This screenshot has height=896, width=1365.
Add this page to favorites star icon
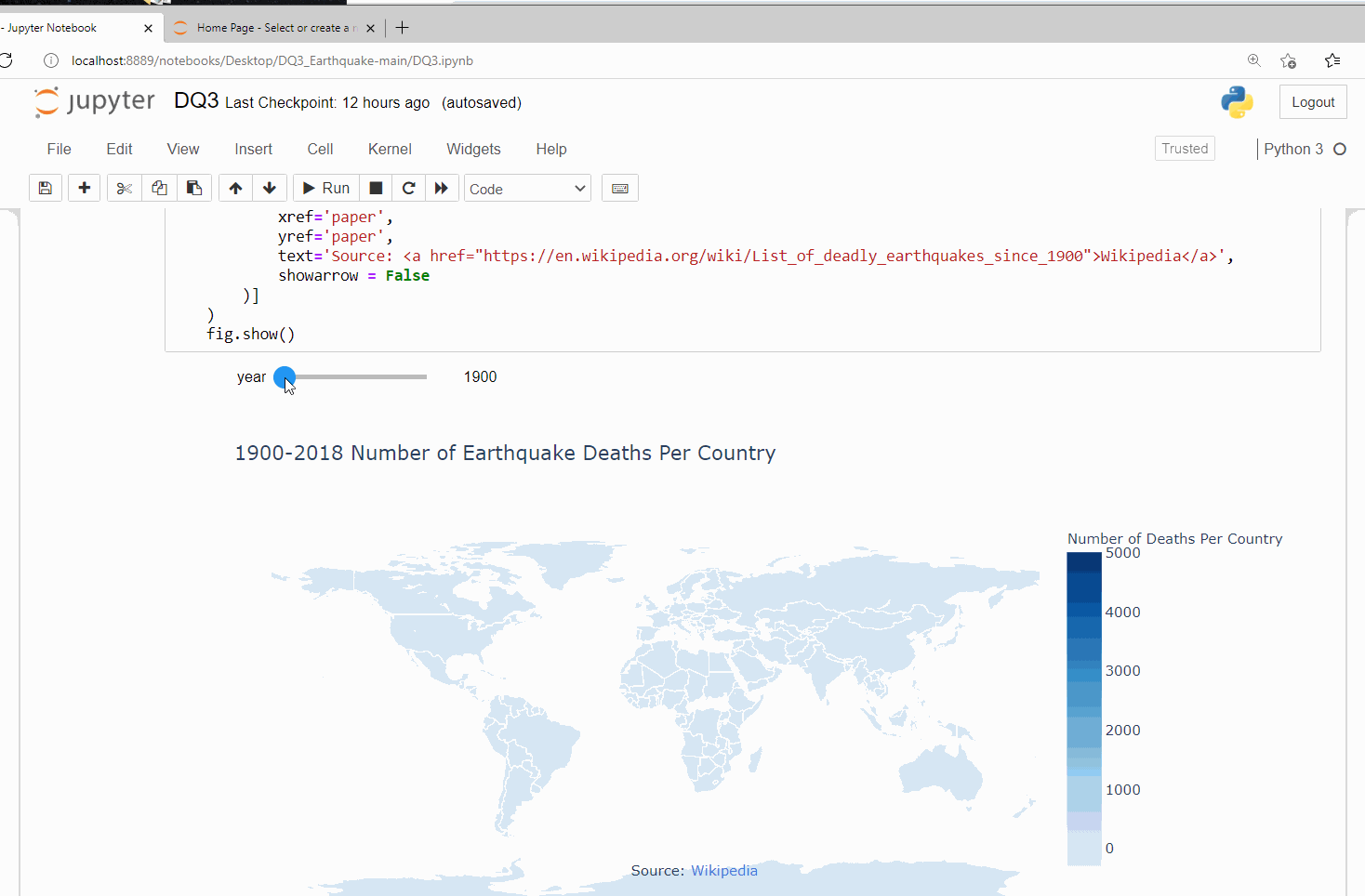pyautogui.click(x=1288, y=60)
